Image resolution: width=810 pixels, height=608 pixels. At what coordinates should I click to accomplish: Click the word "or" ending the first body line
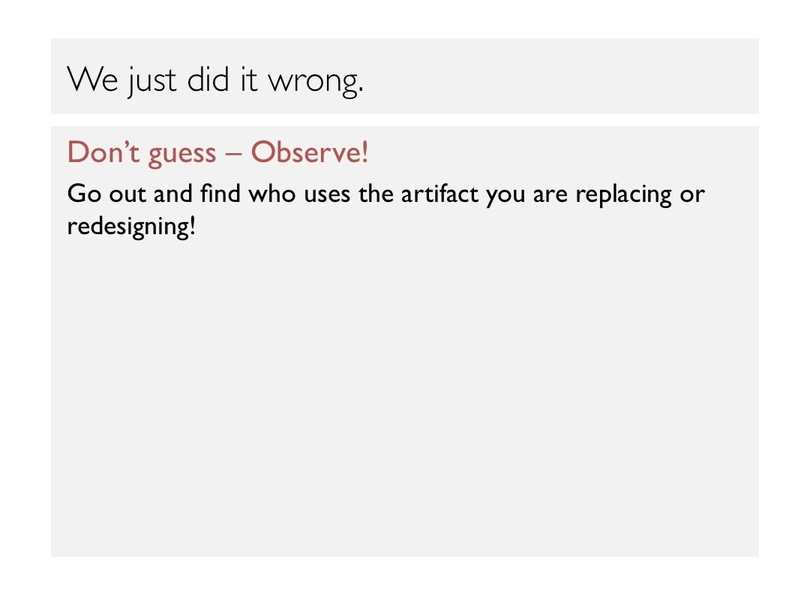(x=692, y=194)
